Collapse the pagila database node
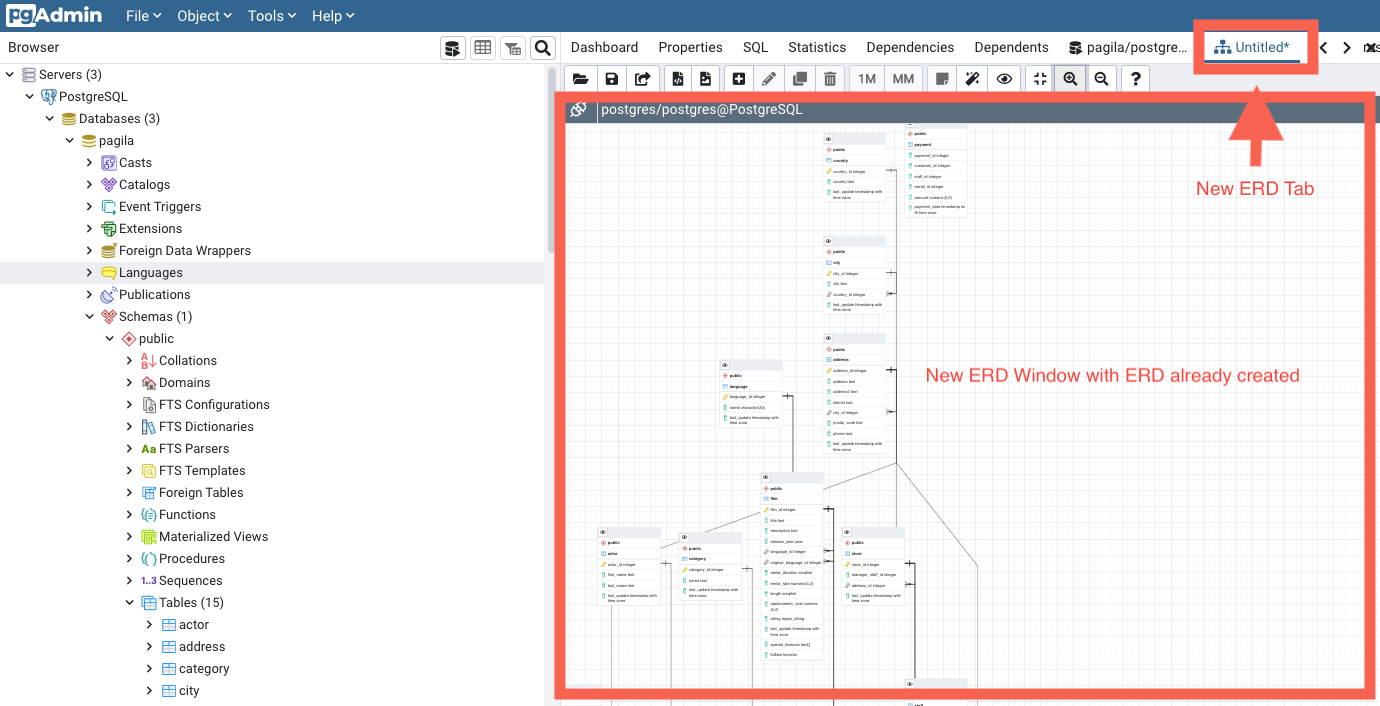 (x=69, y=140)
